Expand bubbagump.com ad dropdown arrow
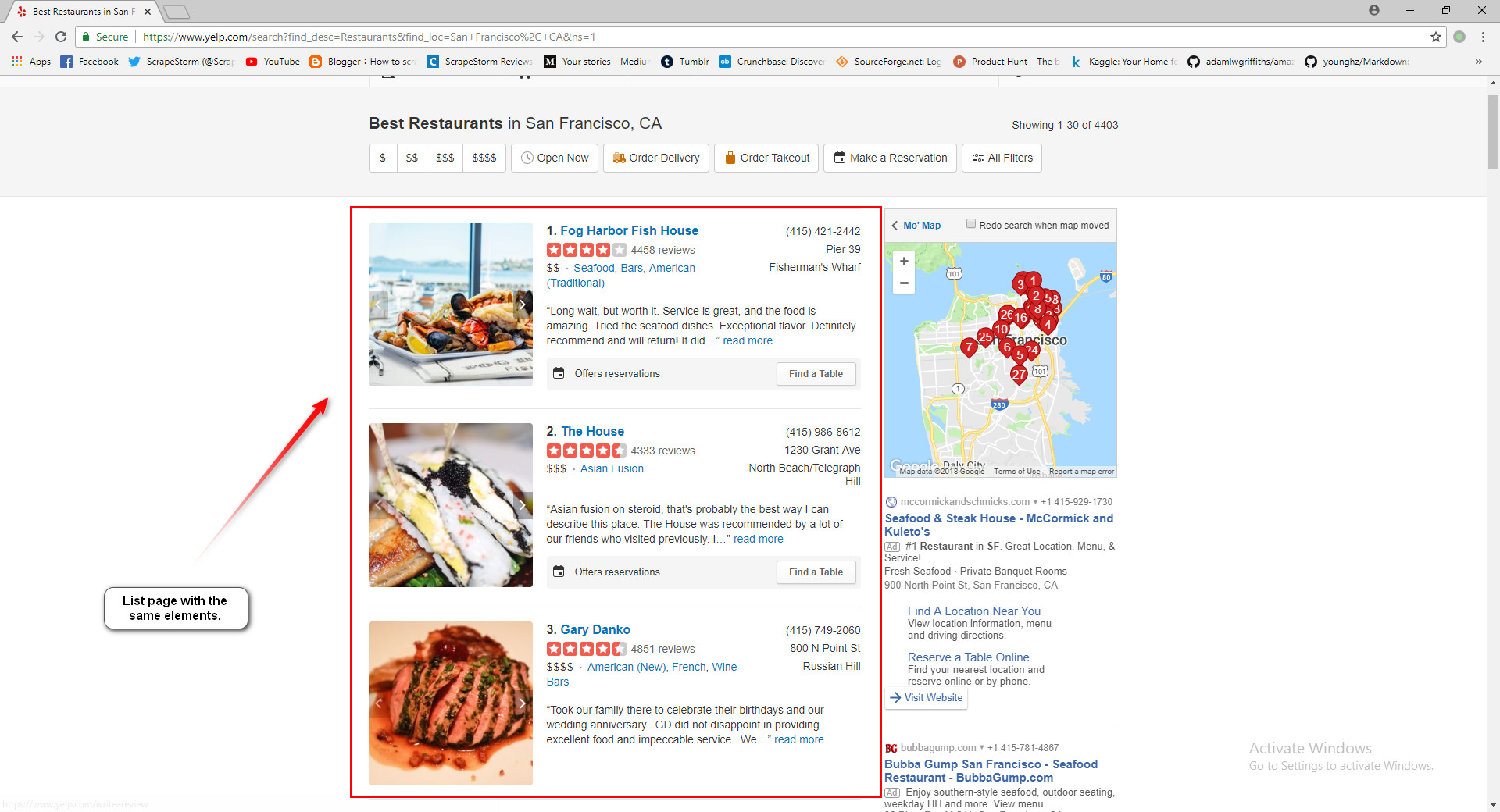Screen dimensions: 1500x812 pos(982,747)
